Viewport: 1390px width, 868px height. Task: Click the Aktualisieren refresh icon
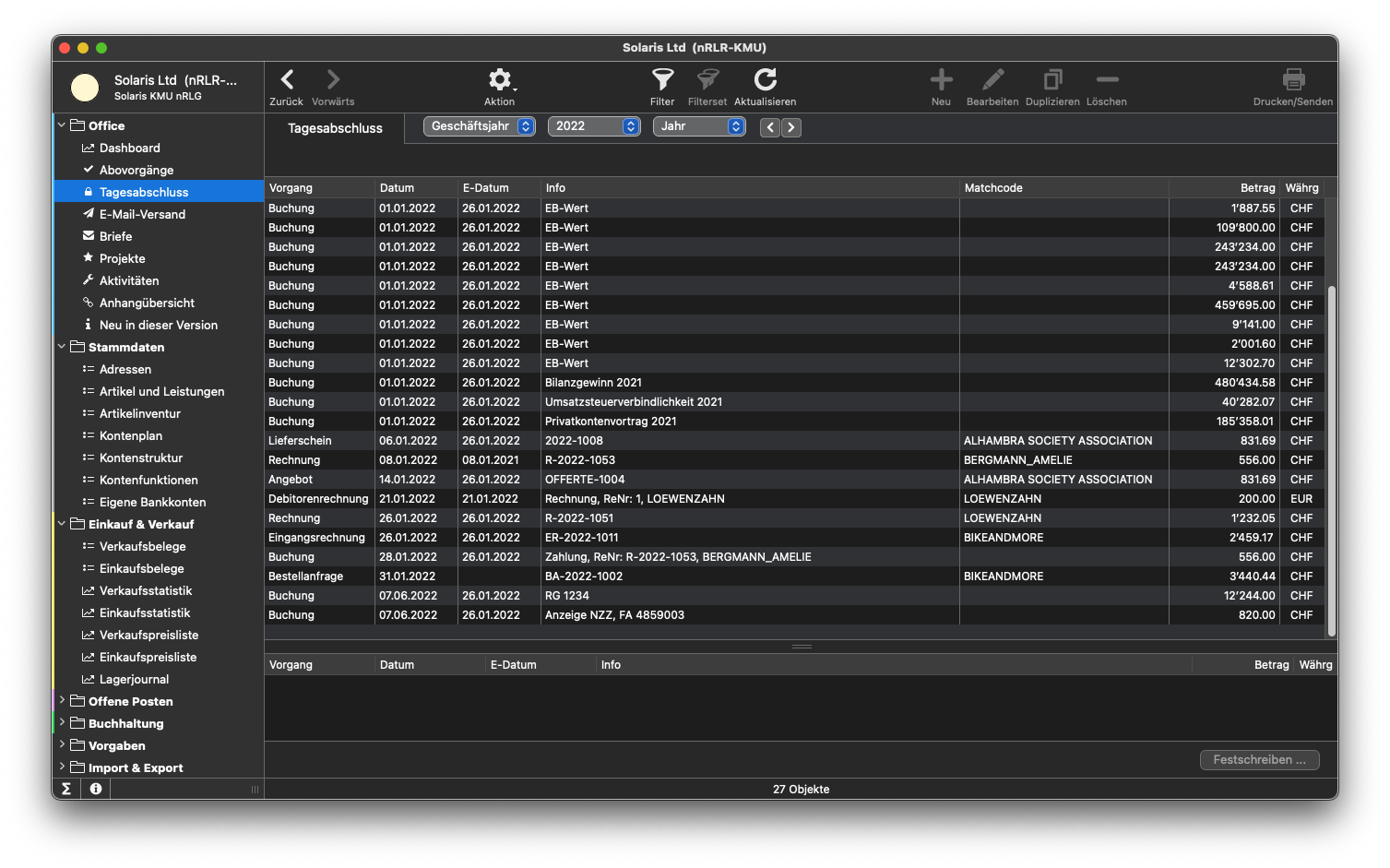point(765,80)
